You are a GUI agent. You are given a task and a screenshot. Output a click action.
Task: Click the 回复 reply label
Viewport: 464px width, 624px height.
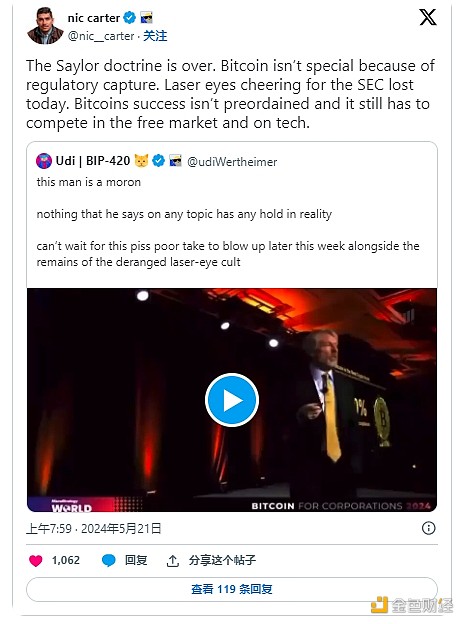(x=136, y=560)
